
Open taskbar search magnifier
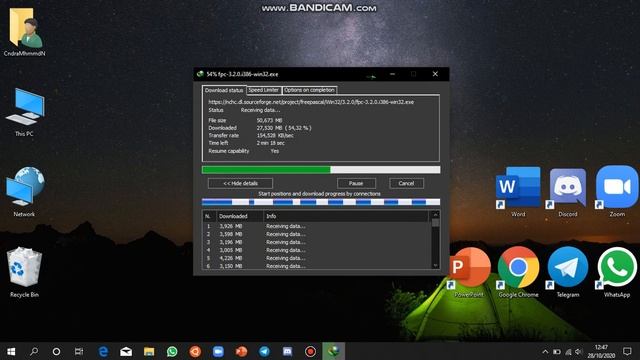[x=34, y=351]
